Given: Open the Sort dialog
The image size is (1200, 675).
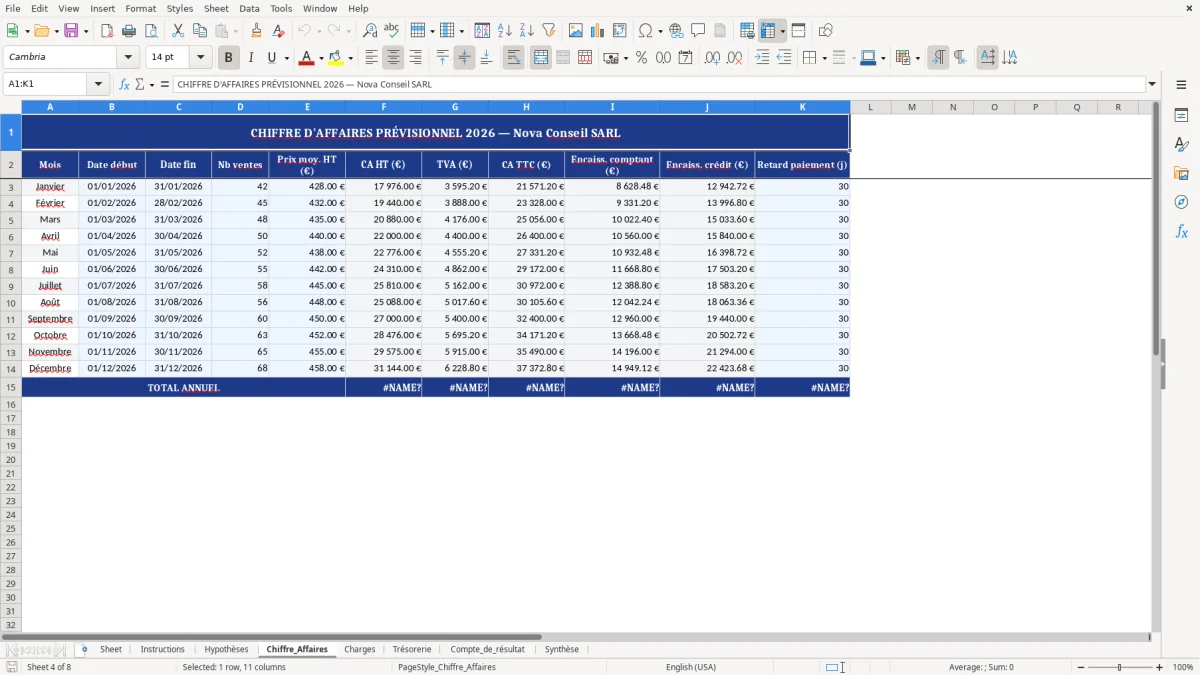Looking at the screenshot, I should 482,31.
